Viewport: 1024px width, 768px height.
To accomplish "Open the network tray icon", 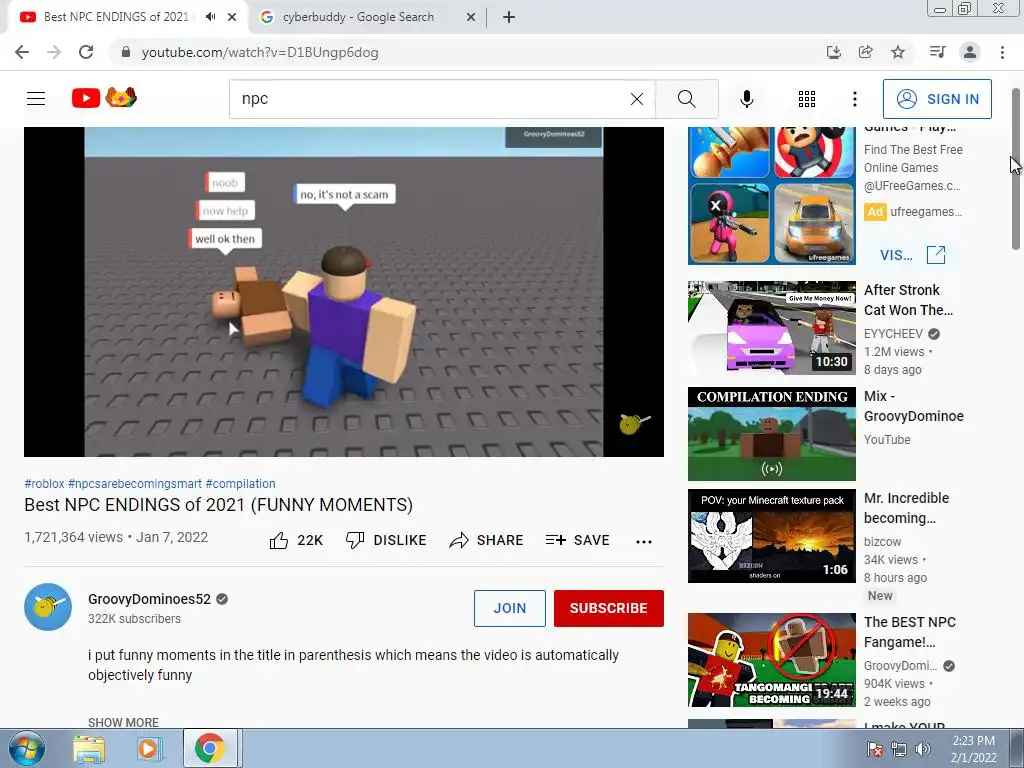I will 899,749.
